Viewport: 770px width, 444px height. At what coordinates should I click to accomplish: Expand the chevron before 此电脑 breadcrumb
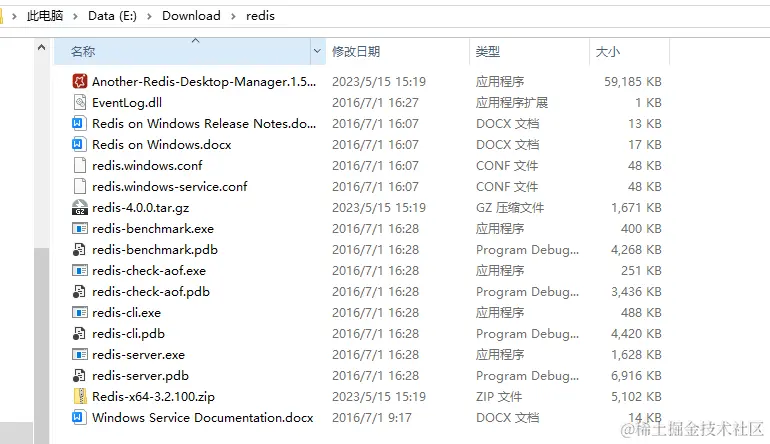click(14, 16)
